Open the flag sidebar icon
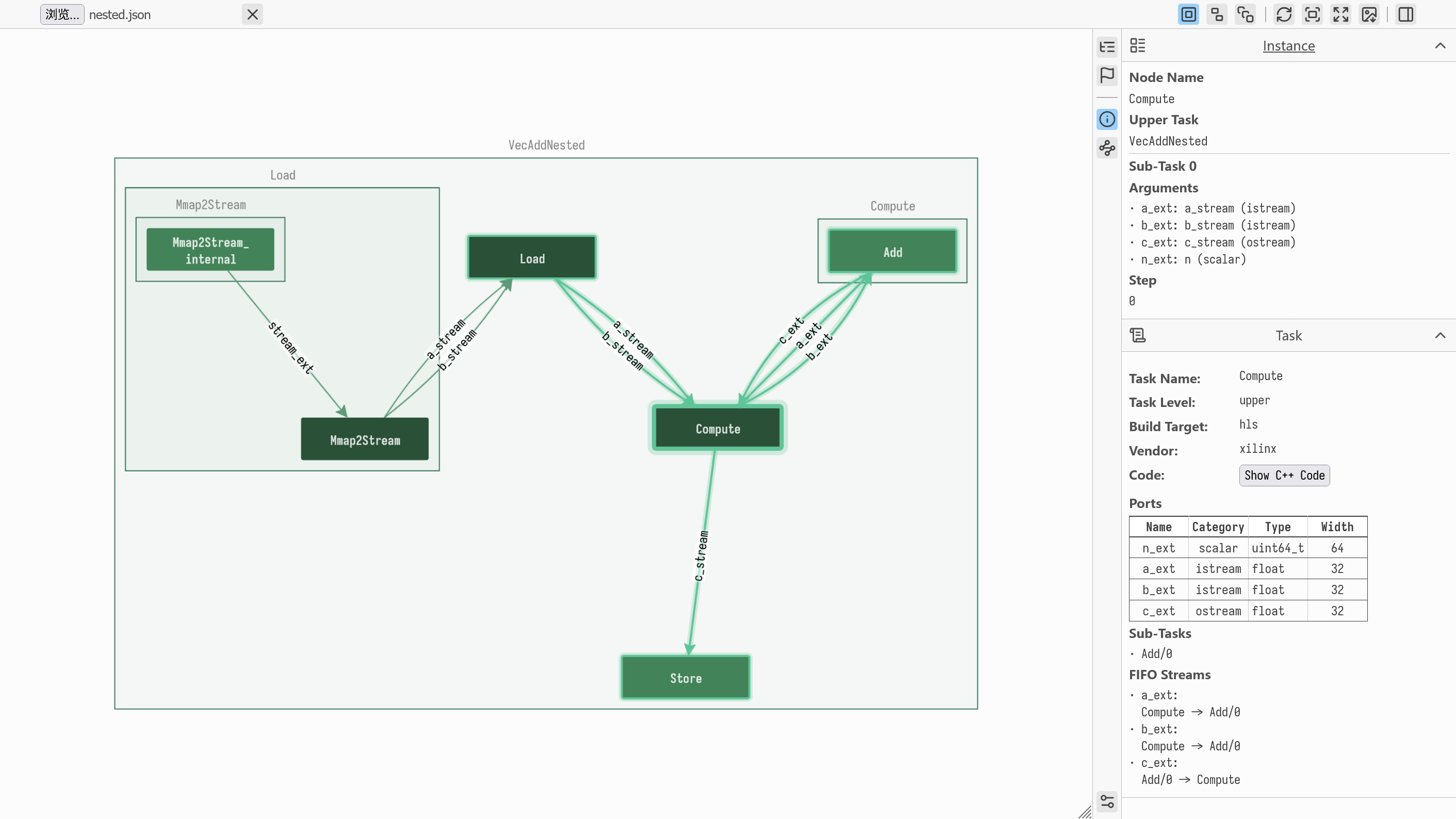This screenshot has height=819, width=1456. pyautogui.click(x=1107, y=75)
